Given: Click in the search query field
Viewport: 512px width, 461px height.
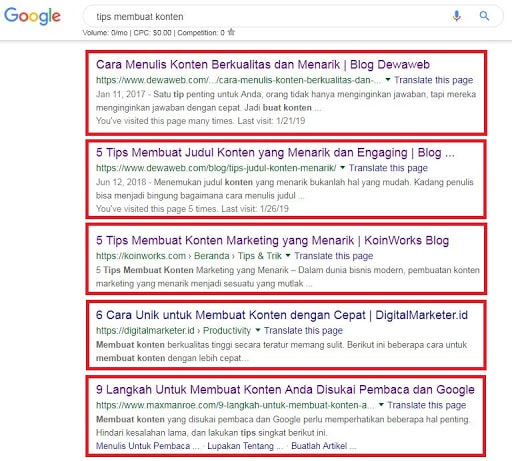Looking at the screenshot, I should click(267, 16).
